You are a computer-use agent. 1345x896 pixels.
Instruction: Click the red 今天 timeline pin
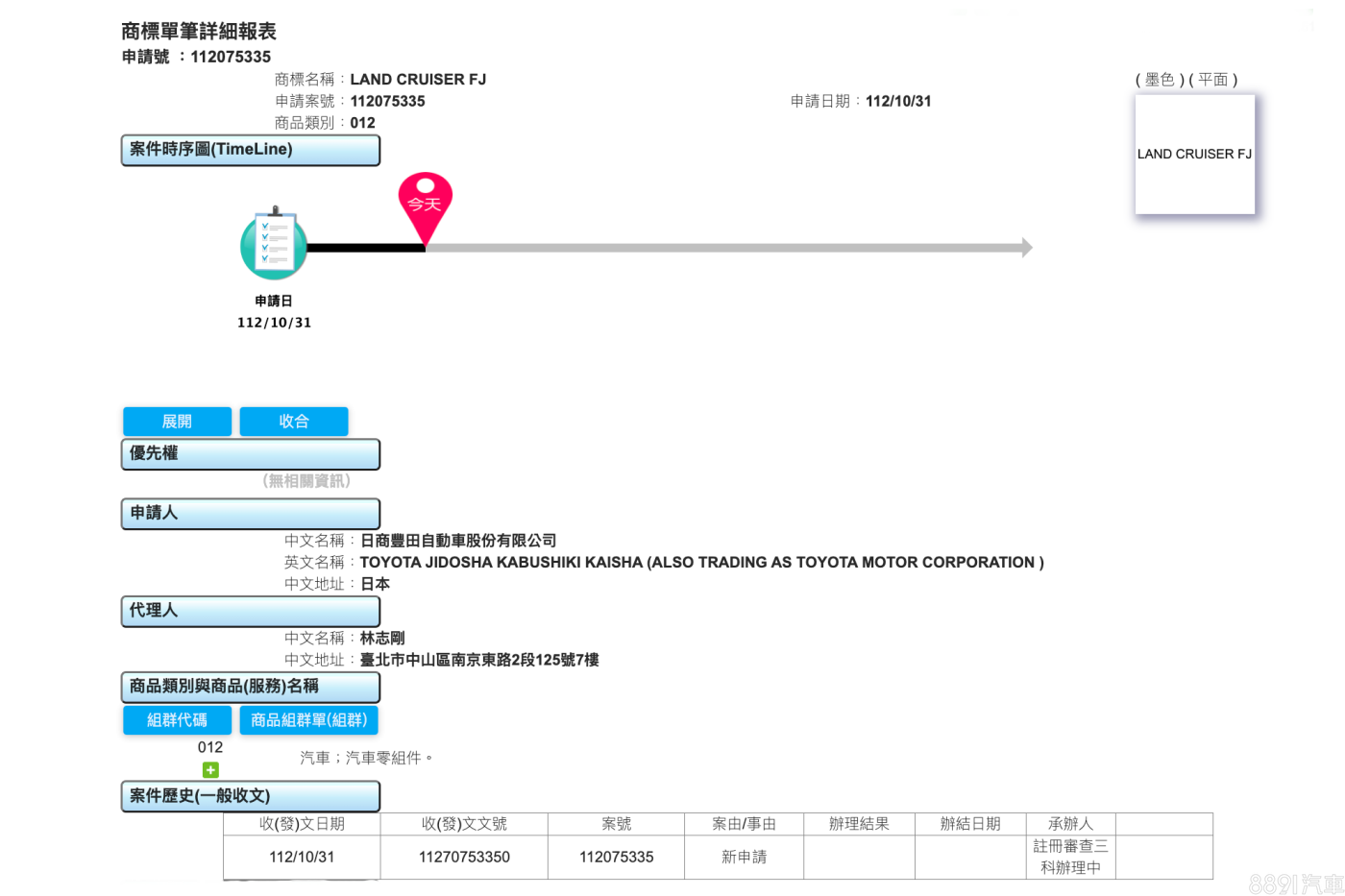tap(426, 207)
